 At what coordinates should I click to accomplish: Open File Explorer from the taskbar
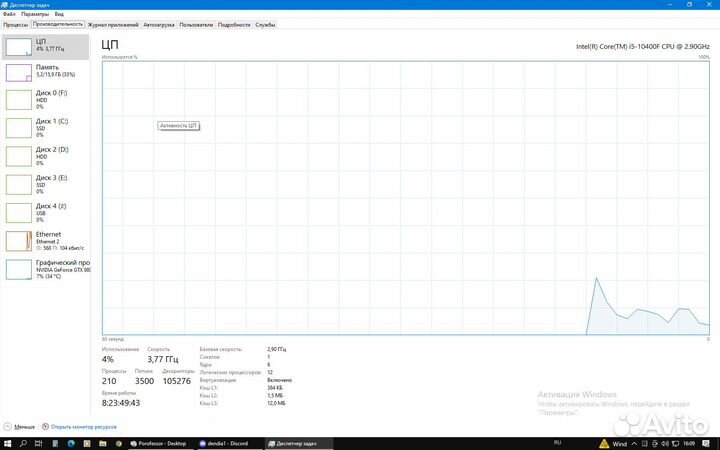pyautogui.click(x=102, y=444)
